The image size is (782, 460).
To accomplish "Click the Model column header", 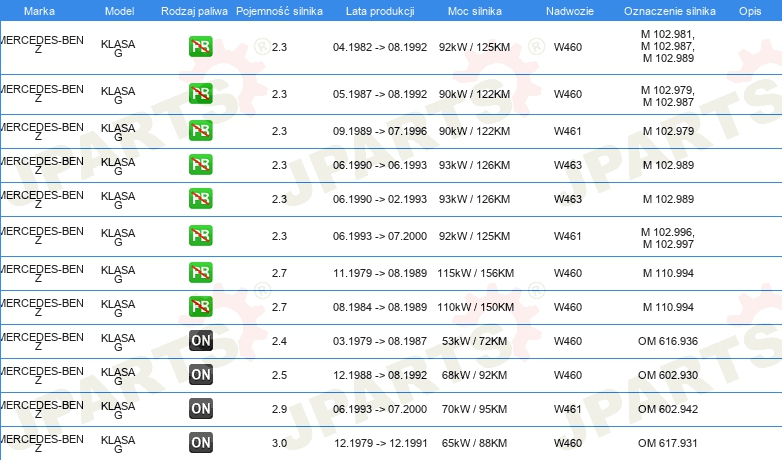I will 119,11.
